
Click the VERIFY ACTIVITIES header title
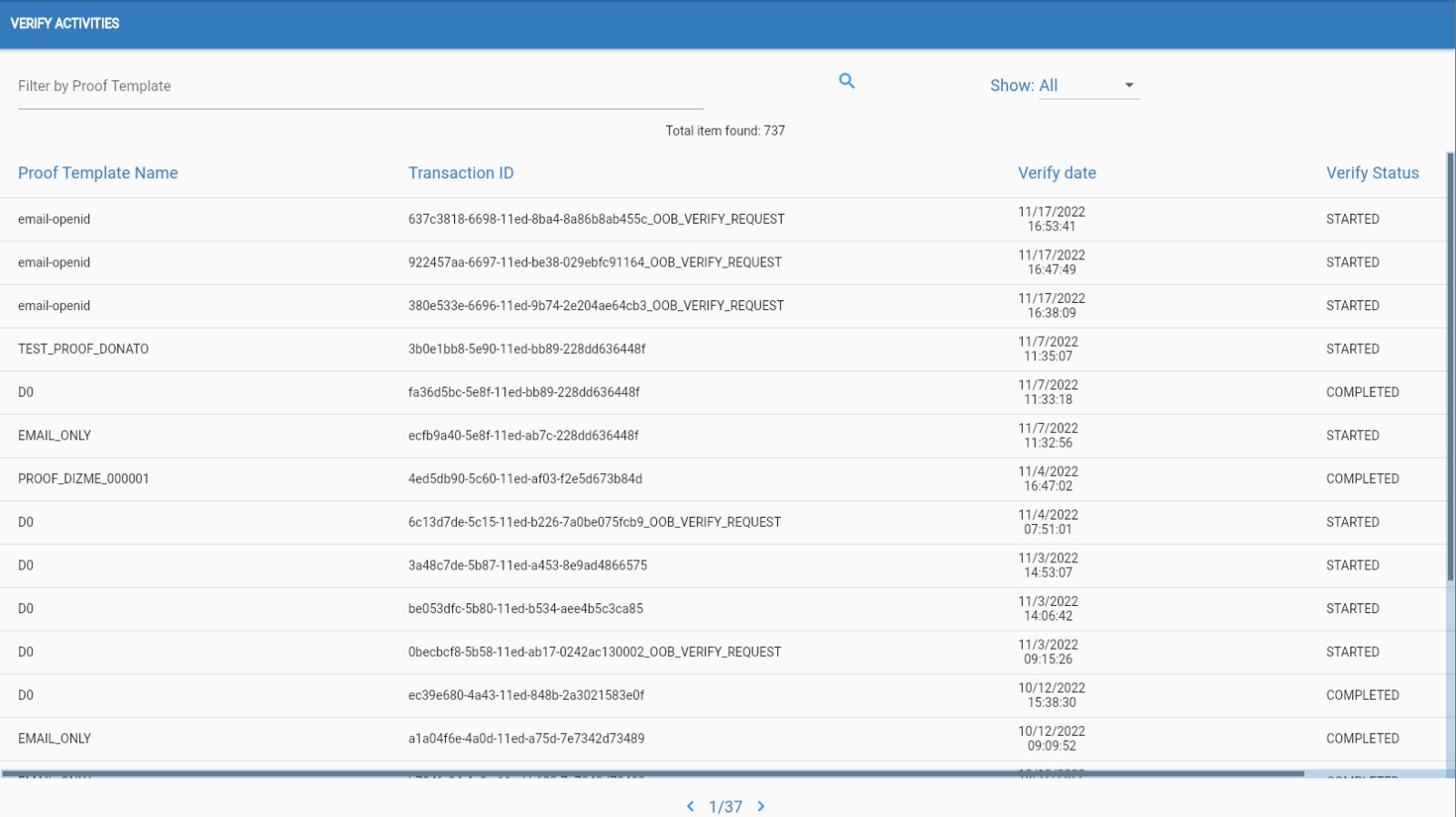65,24
